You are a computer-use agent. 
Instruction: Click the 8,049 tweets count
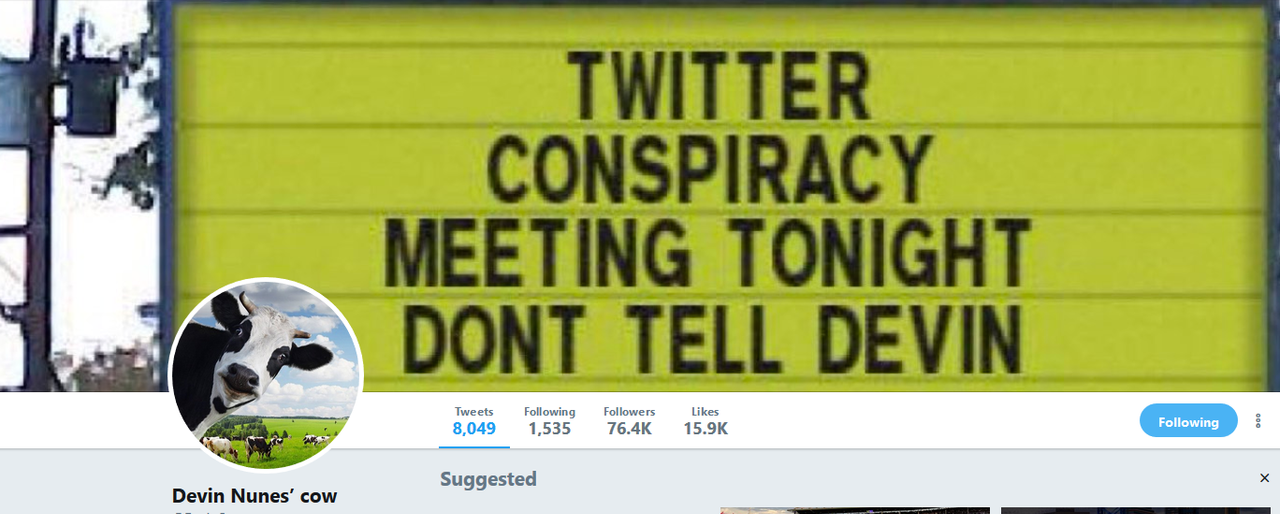[474, 429]
